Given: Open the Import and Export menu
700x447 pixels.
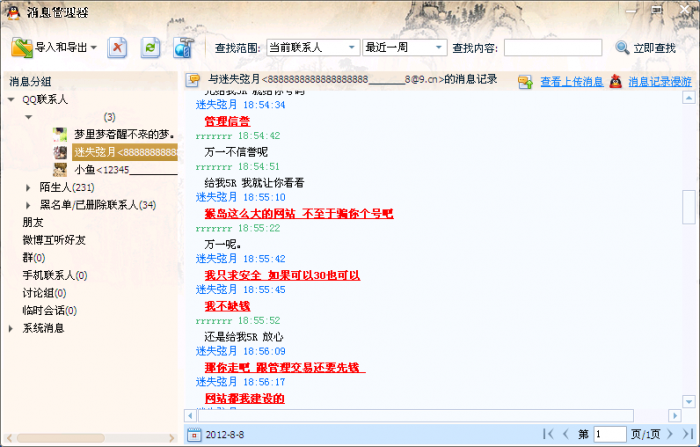Looking at the screenshot, I should point(54,47).
